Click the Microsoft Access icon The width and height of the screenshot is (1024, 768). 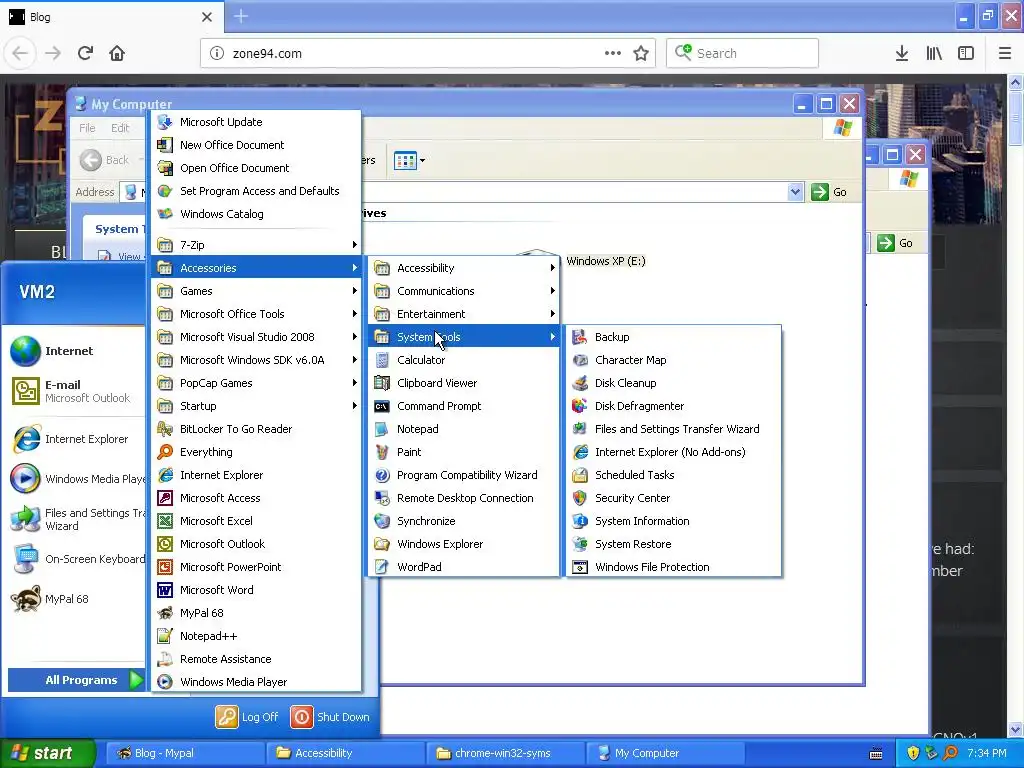(165, 498)
